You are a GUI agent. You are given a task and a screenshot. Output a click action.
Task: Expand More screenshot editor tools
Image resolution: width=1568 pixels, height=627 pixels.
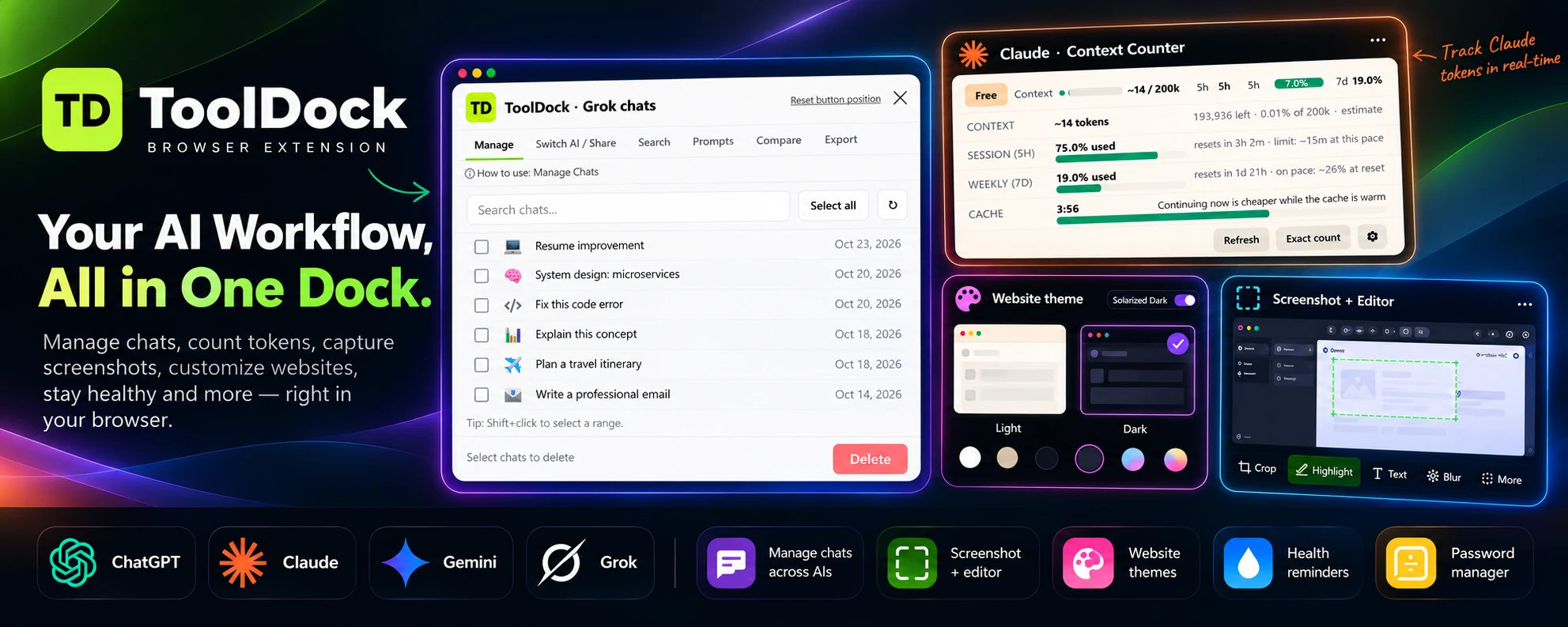point(1501,479)
